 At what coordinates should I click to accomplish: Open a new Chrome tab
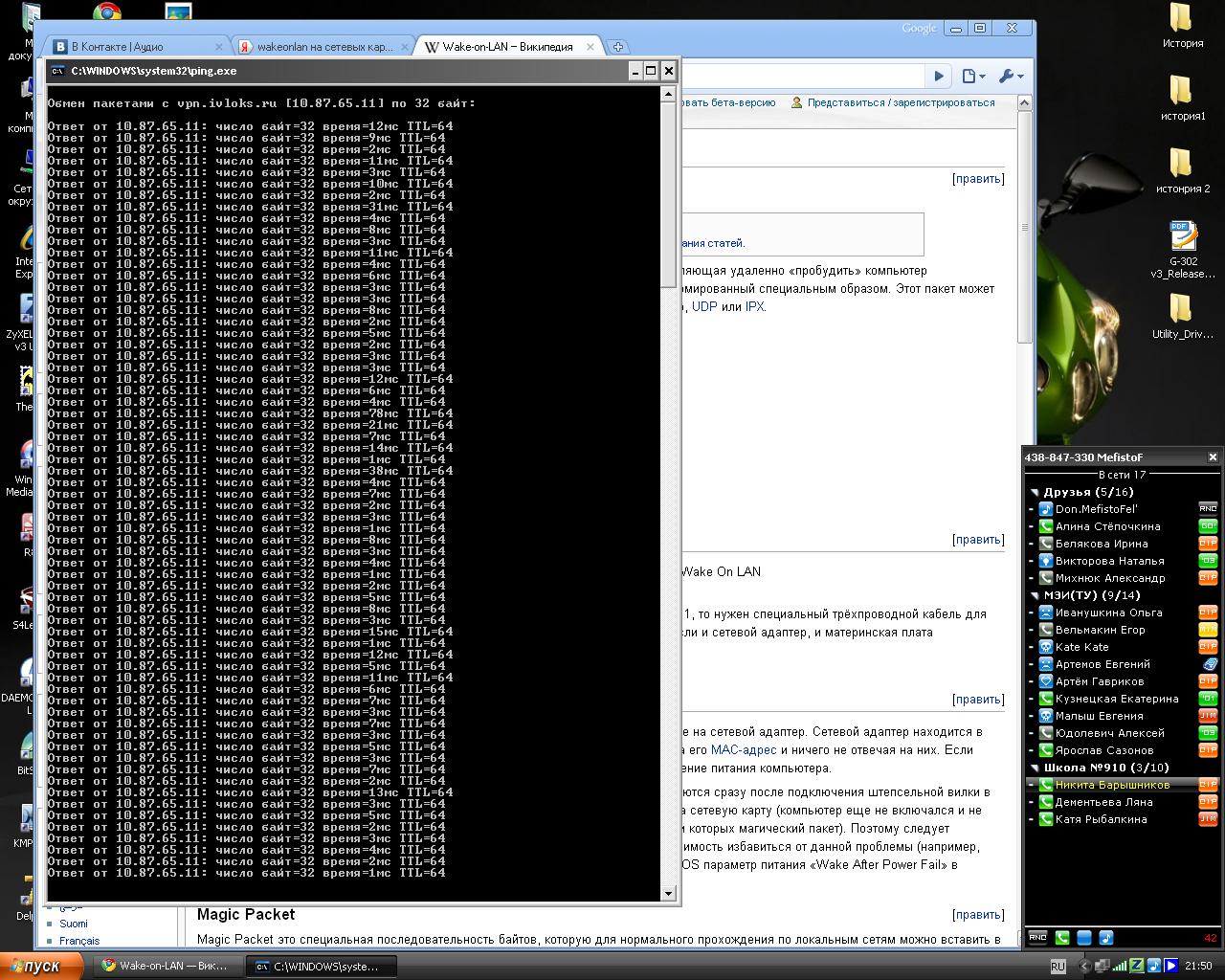coord(618,46)
